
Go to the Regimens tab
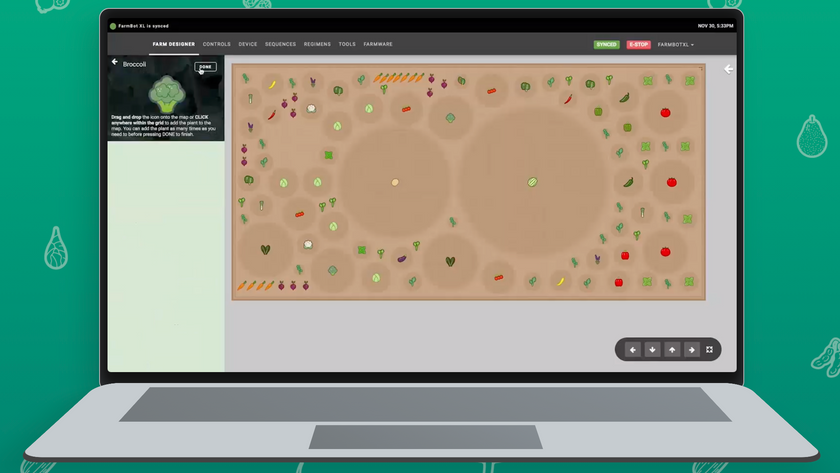coord(317,44)
